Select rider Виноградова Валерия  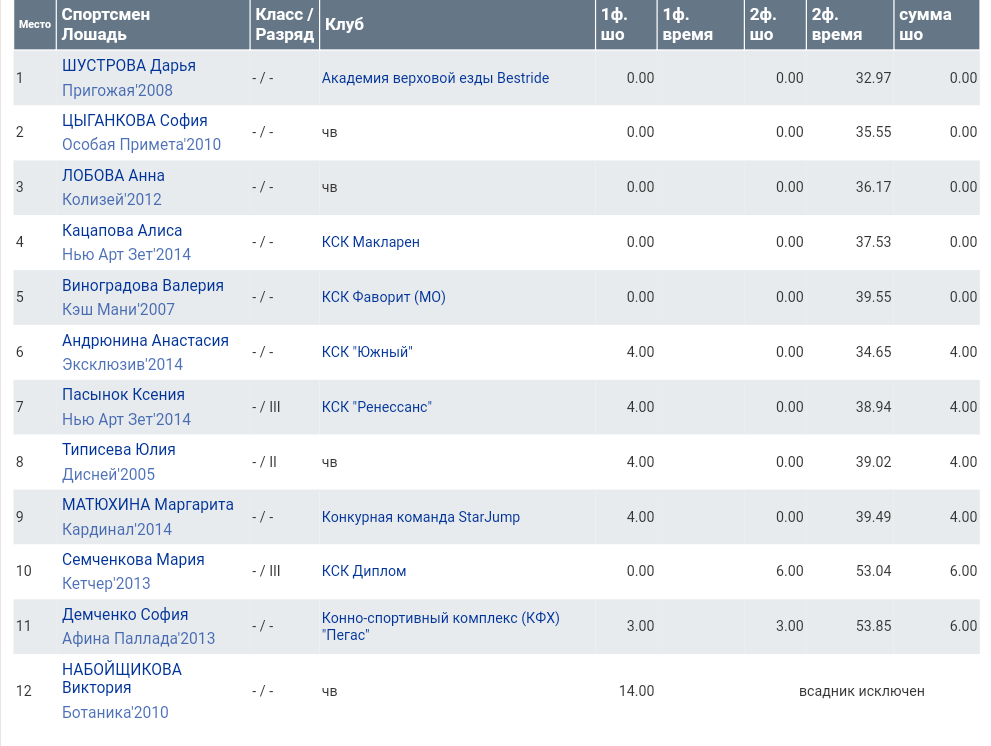[x=142, y=286]
